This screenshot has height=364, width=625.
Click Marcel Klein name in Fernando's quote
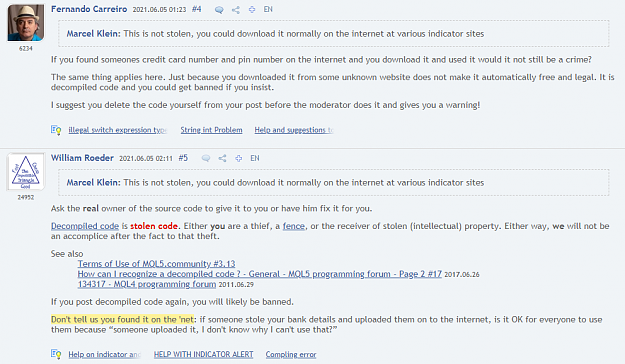tap(93, 34)
